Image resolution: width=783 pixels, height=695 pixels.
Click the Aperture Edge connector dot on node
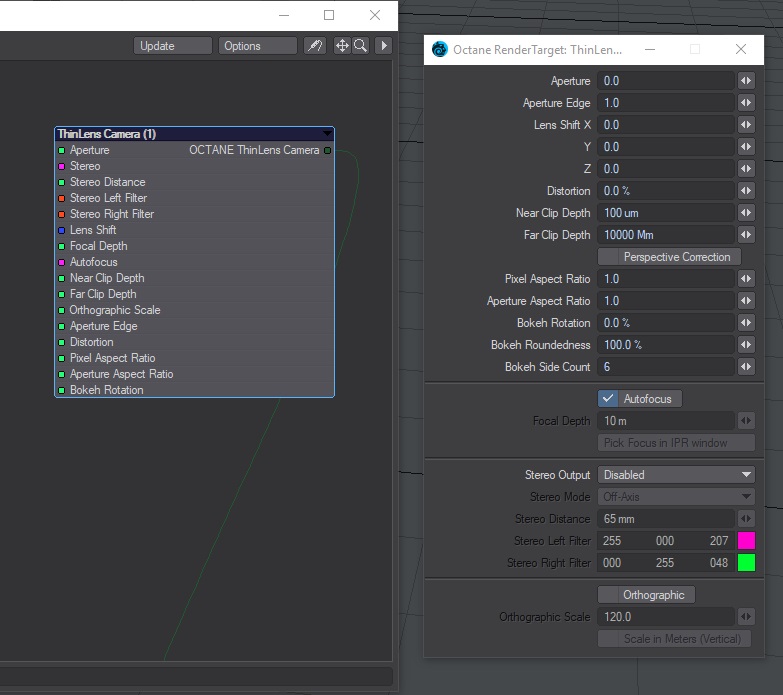pos(61,326)
